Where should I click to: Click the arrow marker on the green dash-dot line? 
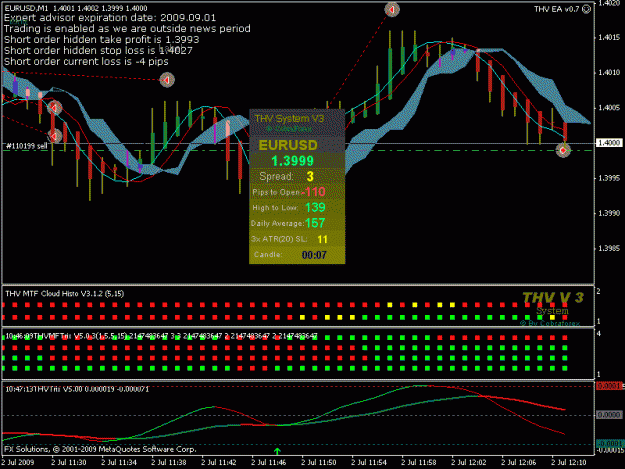pos(563,150)
